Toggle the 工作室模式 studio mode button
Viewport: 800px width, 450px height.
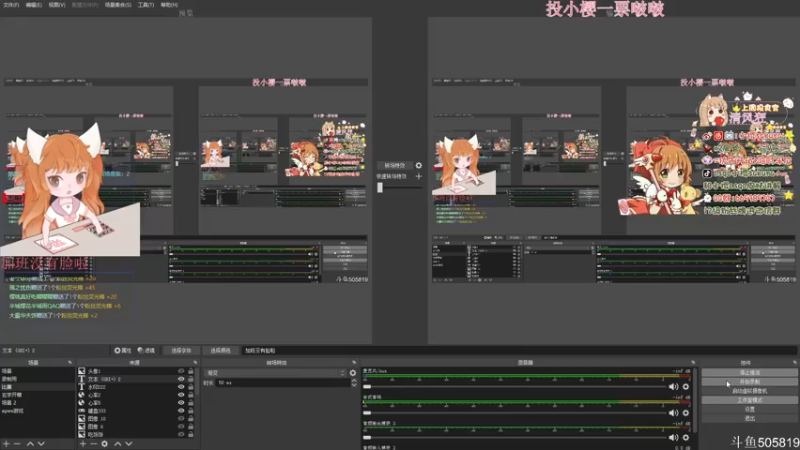point(749,400)
